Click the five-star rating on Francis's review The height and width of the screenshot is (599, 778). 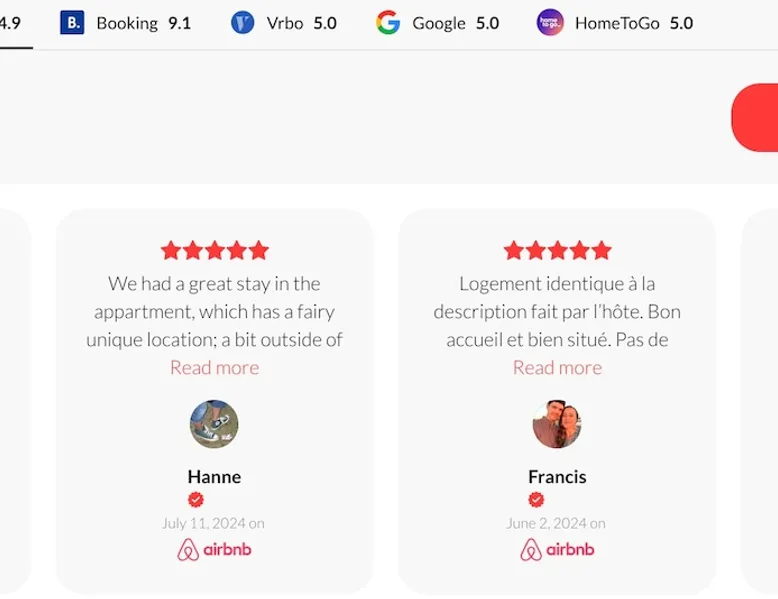(557, 250)
